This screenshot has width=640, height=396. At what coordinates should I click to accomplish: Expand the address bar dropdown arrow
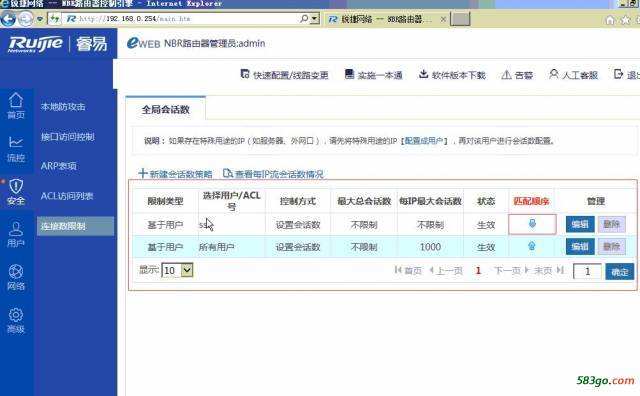[x=314, y=18]
